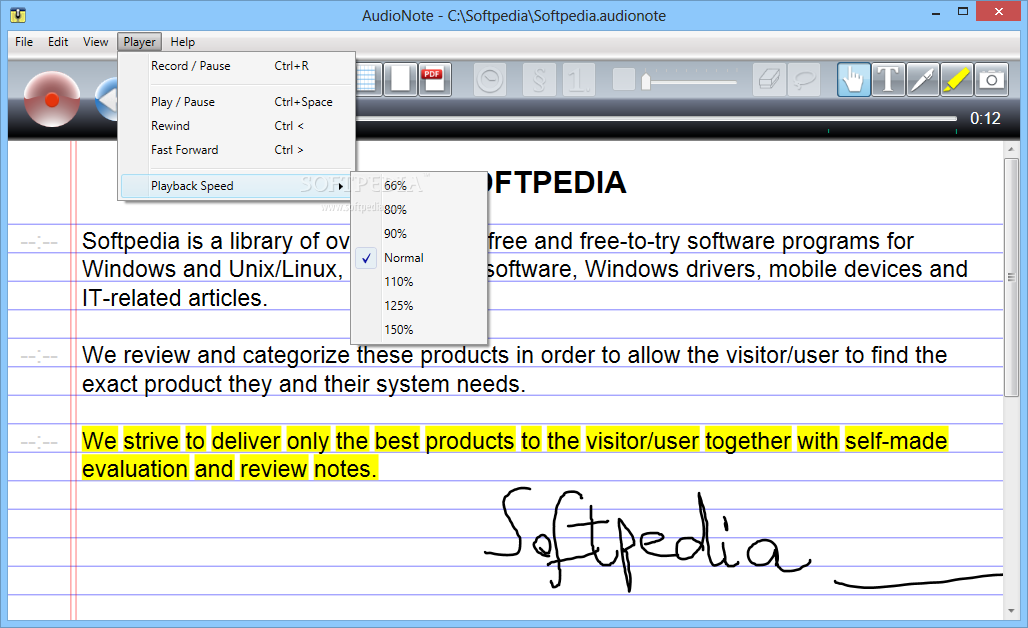Select the grid paper background icon
This screenshot has height=628, width=1028.
367,80
